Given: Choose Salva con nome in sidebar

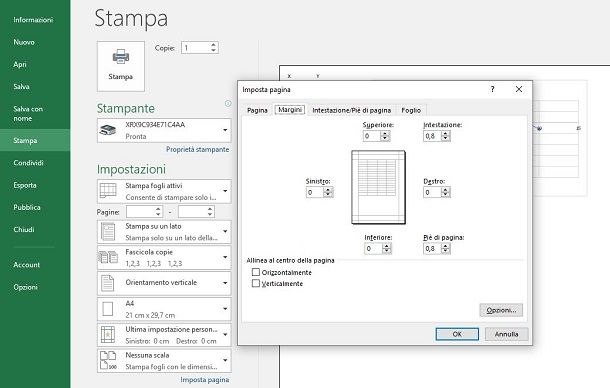Looking at the screenshot, I should click(x=28, y=113).
